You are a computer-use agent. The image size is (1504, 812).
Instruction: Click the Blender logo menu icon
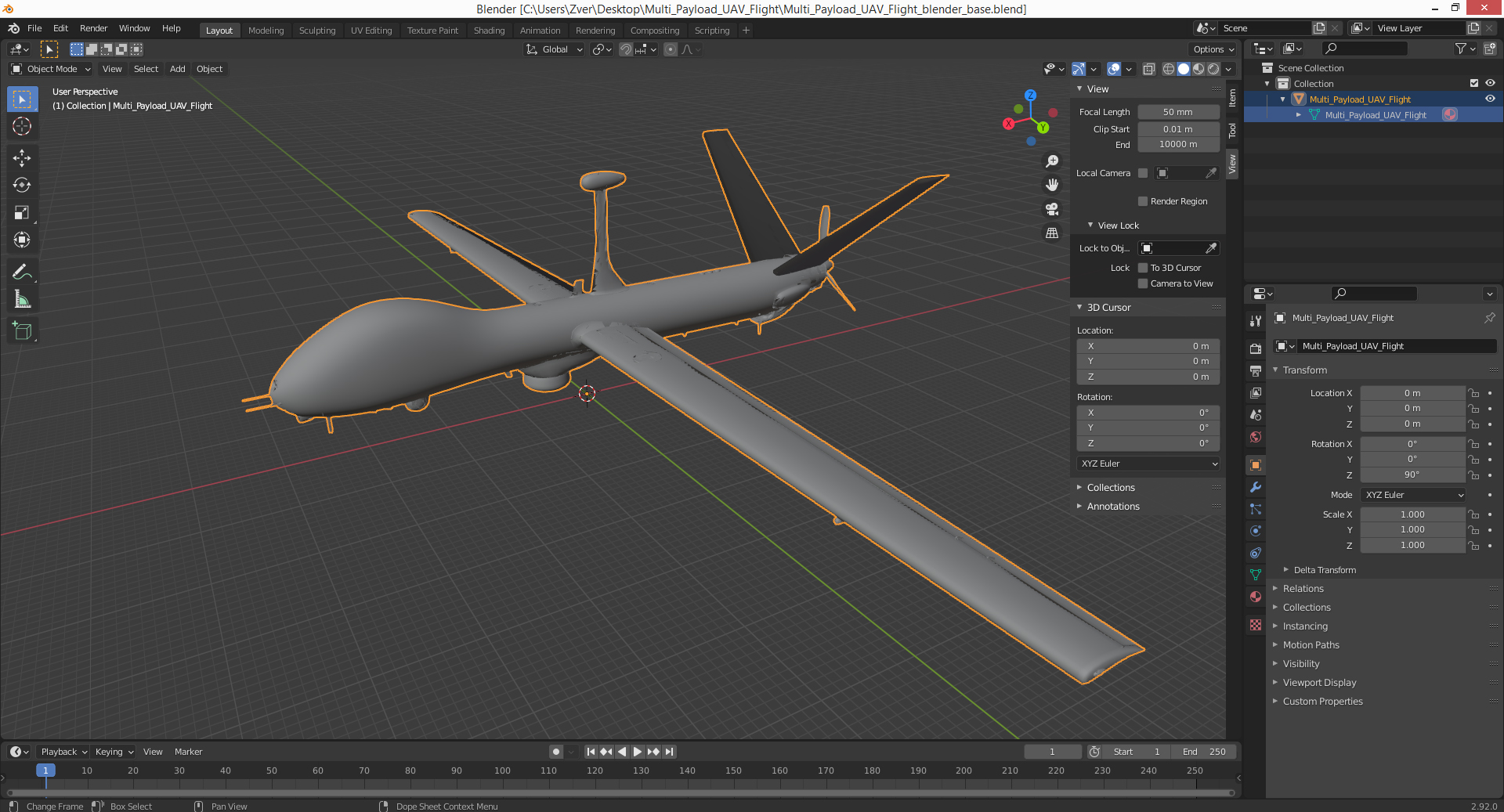(13, 28)
